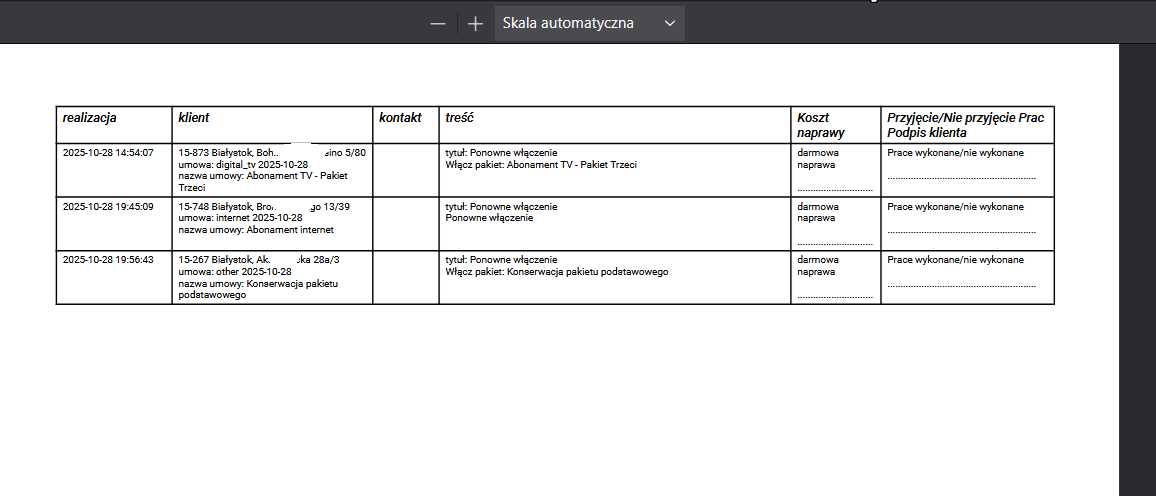The width and height of the screenshot is (1156, 496).
Task: Click the realizacja column header
Action: pos(90,118)
